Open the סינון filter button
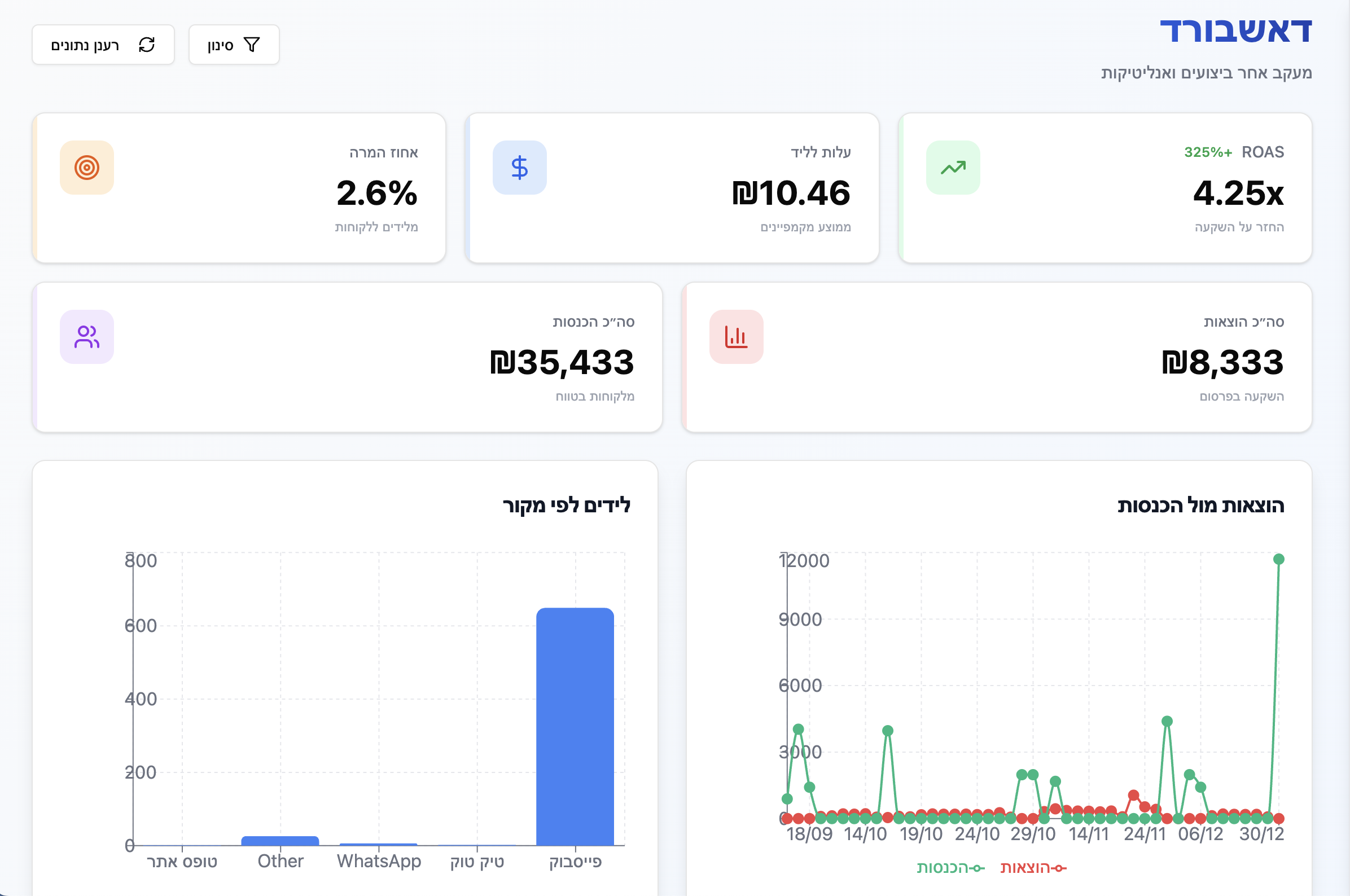The height and width of the screenshot is (896, 1350). pyautogui.click(x=234, y=45)
